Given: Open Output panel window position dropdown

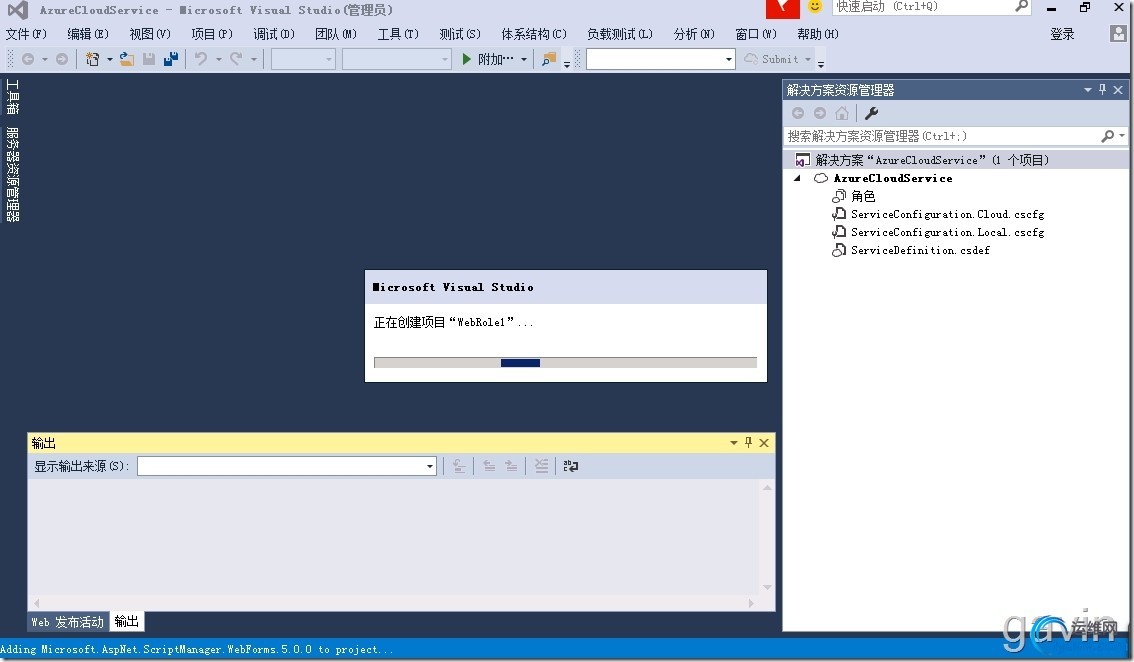Looking at the screenshot, I should (x=733, y=443).
